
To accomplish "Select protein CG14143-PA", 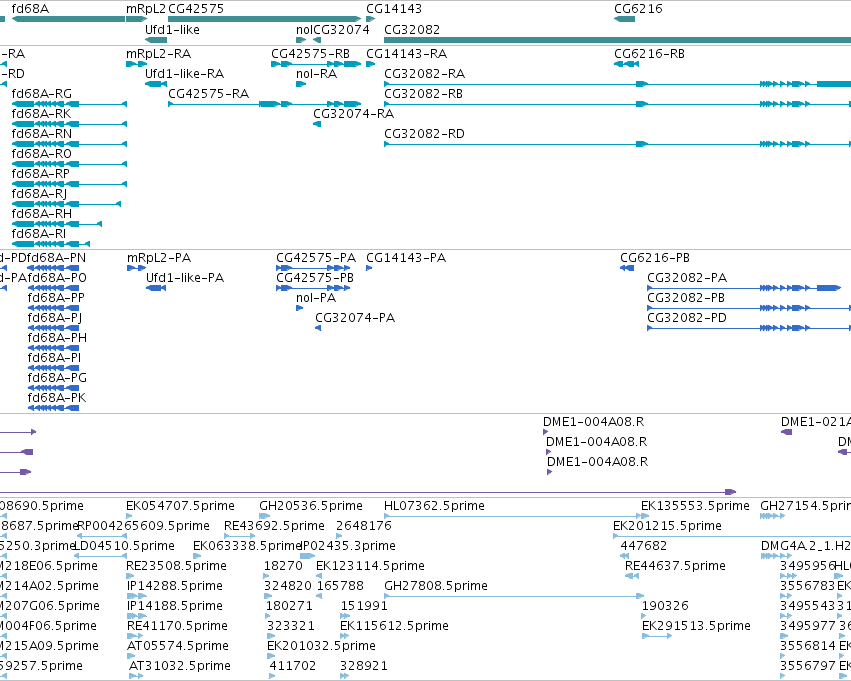I will tap(369, 268).
